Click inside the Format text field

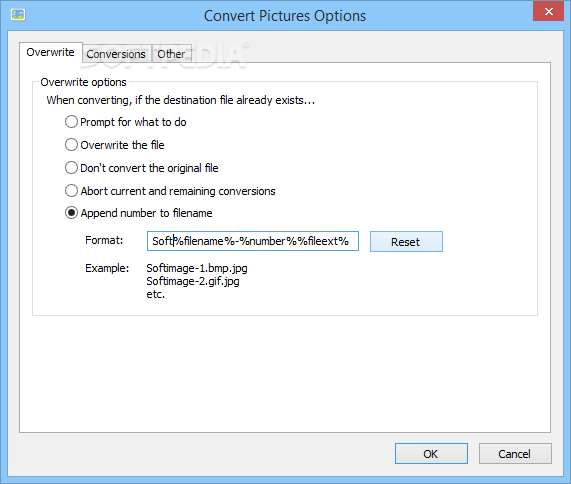pyautogui.click(x=253, y=241)
